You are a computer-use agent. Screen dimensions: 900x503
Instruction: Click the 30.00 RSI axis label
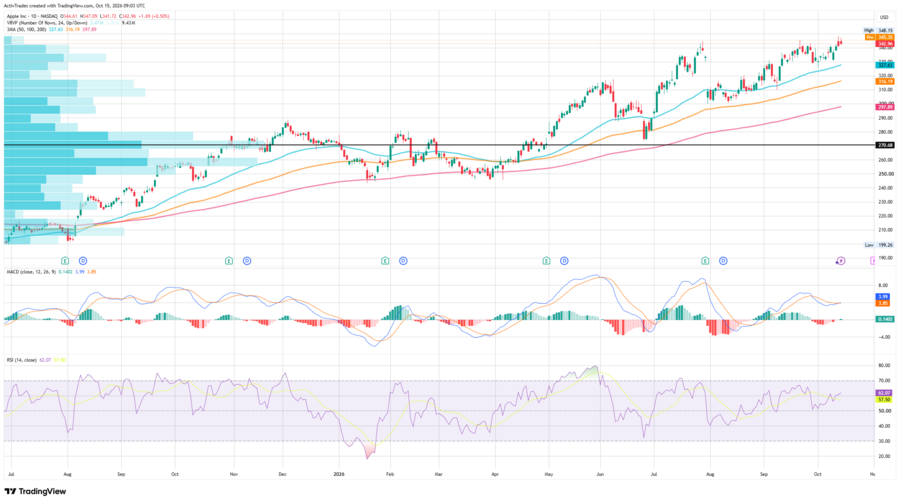[885, 441]
